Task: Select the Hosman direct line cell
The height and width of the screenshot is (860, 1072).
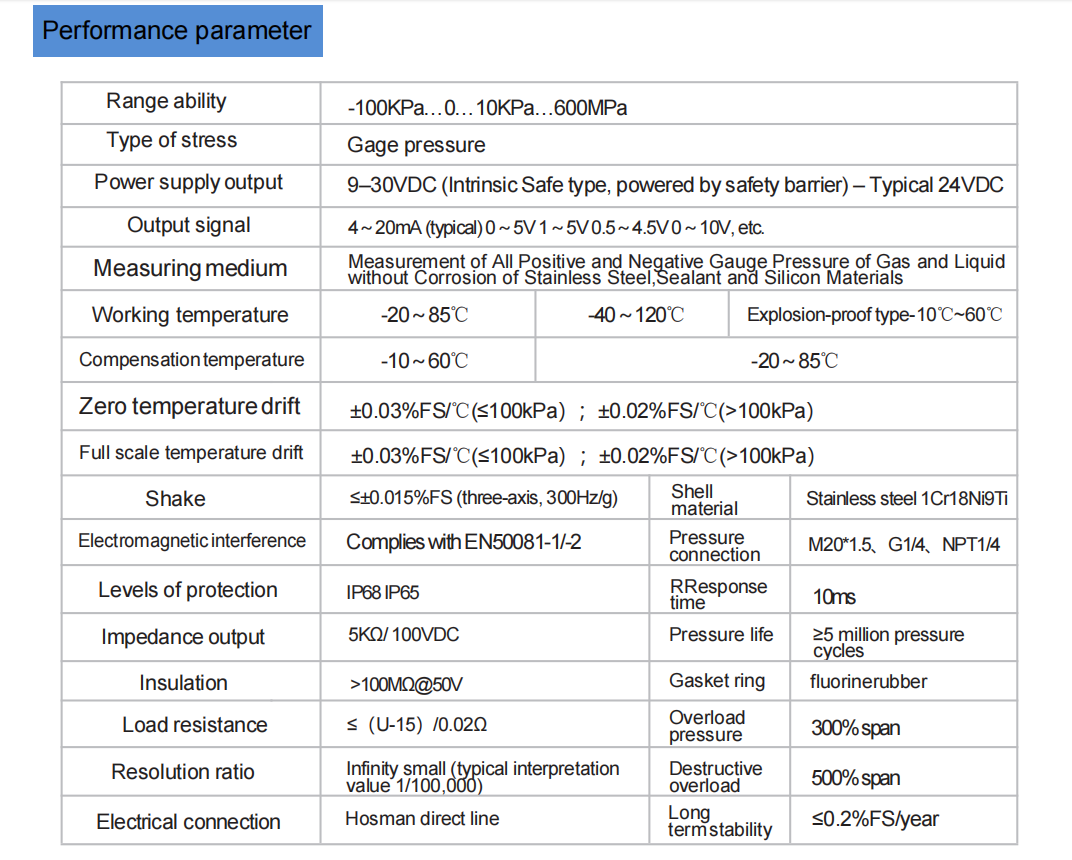Action: click(x=422, y=819)
